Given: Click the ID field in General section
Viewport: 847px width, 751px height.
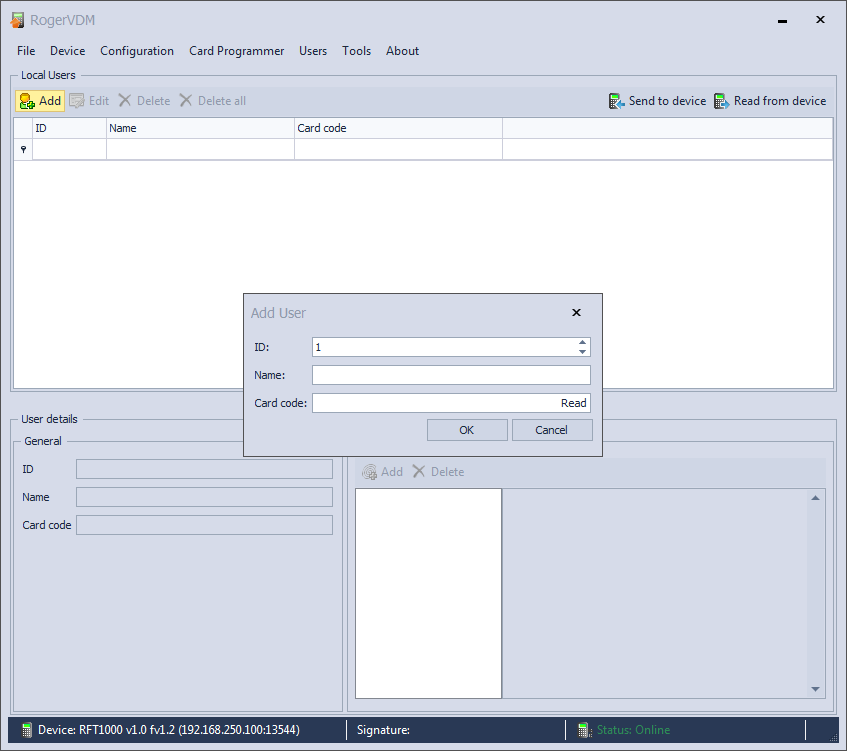Looking at the screenshot, I should click(204, 469).
